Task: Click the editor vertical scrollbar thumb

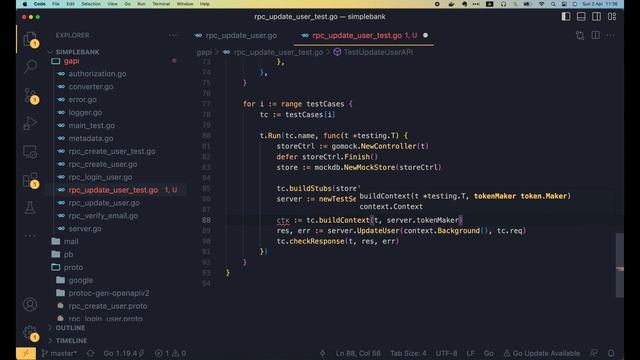Action: click(x=620, y=265)
